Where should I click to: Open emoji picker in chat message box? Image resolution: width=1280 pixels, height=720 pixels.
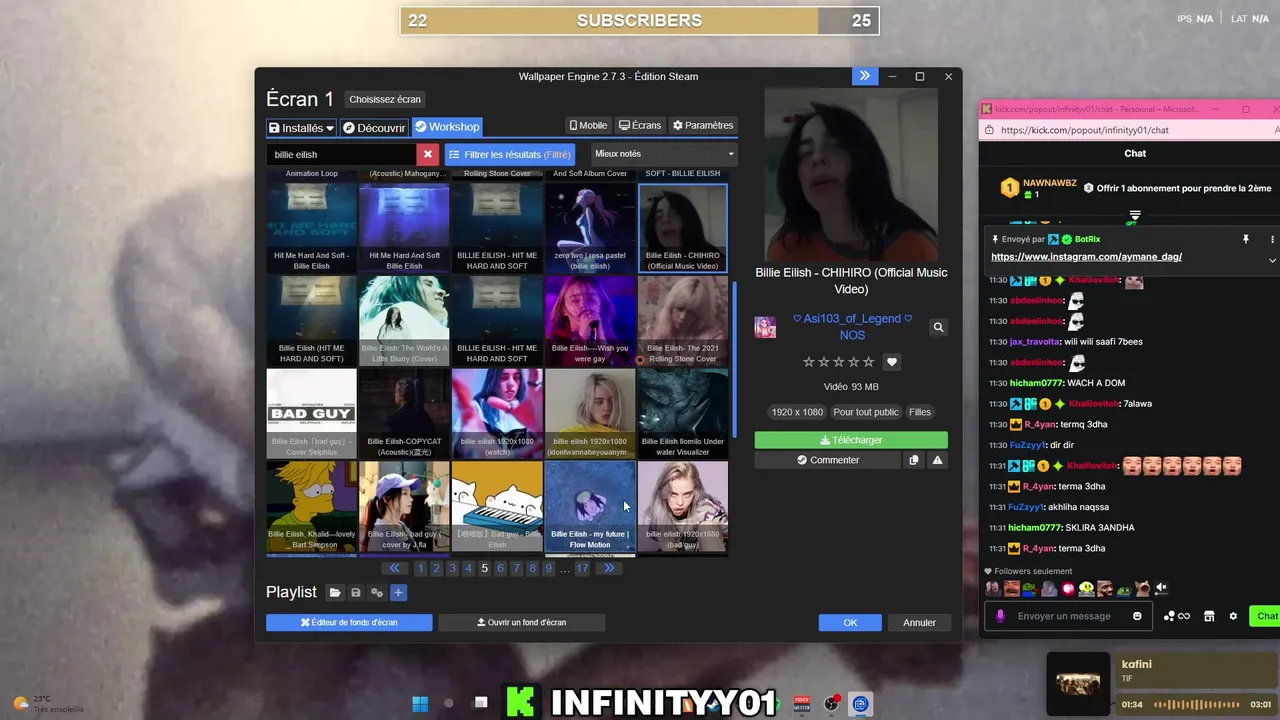click(x=1137, y=616)
